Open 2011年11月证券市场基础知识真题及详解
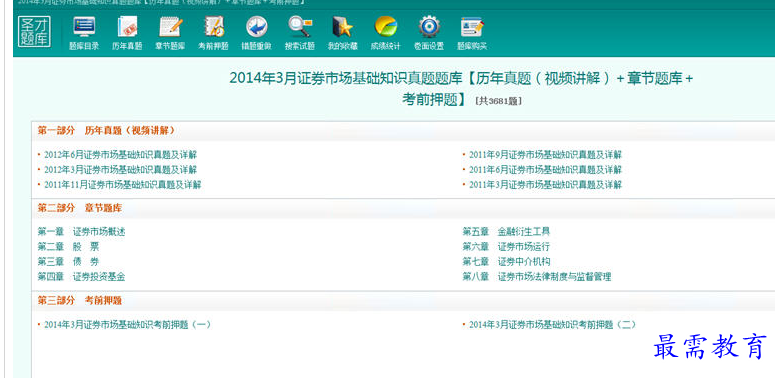This screenshot has width=775, height=378. [x=123, y=185]
